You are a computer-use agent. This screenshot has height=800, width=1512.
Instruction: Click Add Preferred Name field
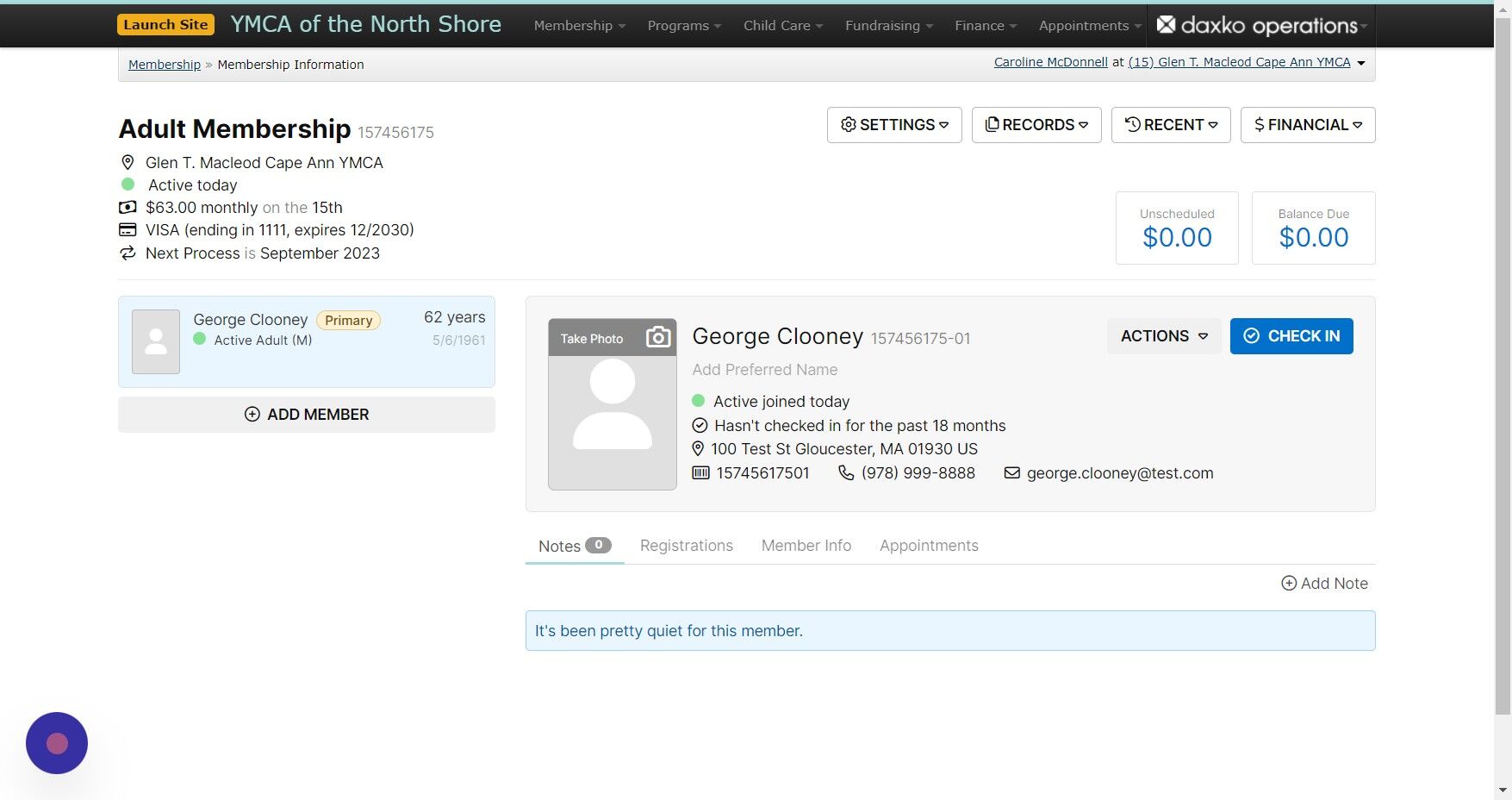point(765,370)
